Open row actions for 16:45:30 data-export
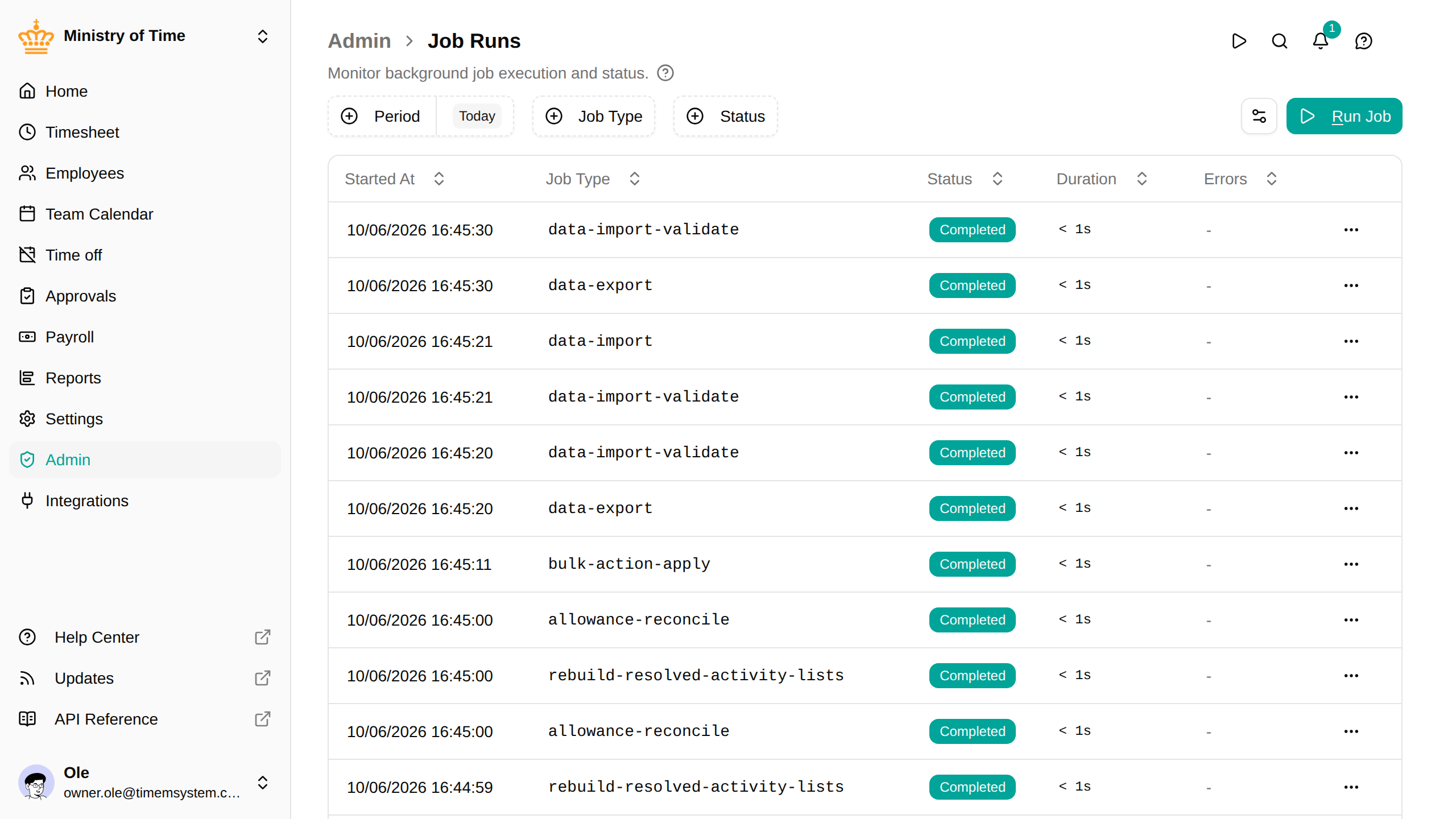 pos(1351,286)
